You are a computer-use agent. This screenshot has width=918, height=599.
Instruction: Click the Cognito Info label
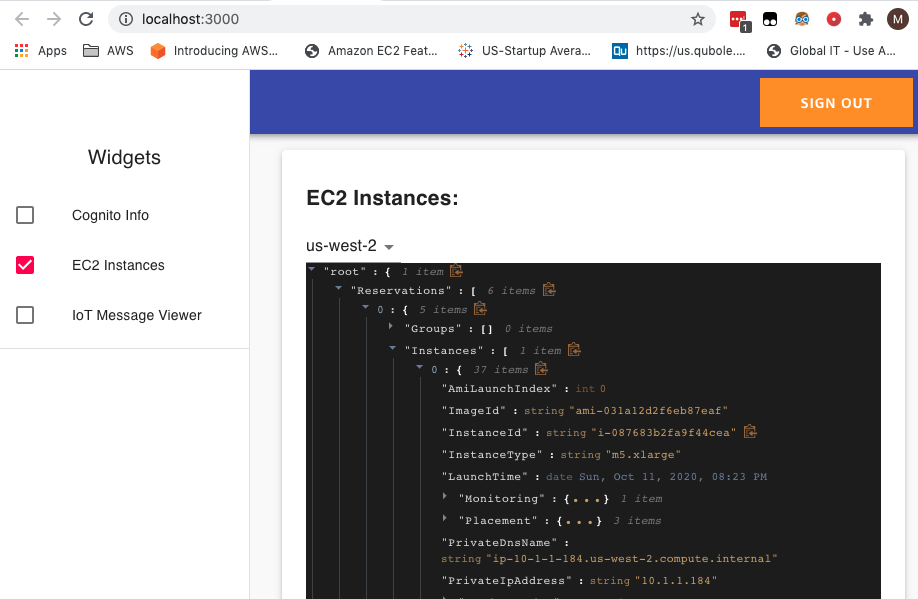[110, 215]
